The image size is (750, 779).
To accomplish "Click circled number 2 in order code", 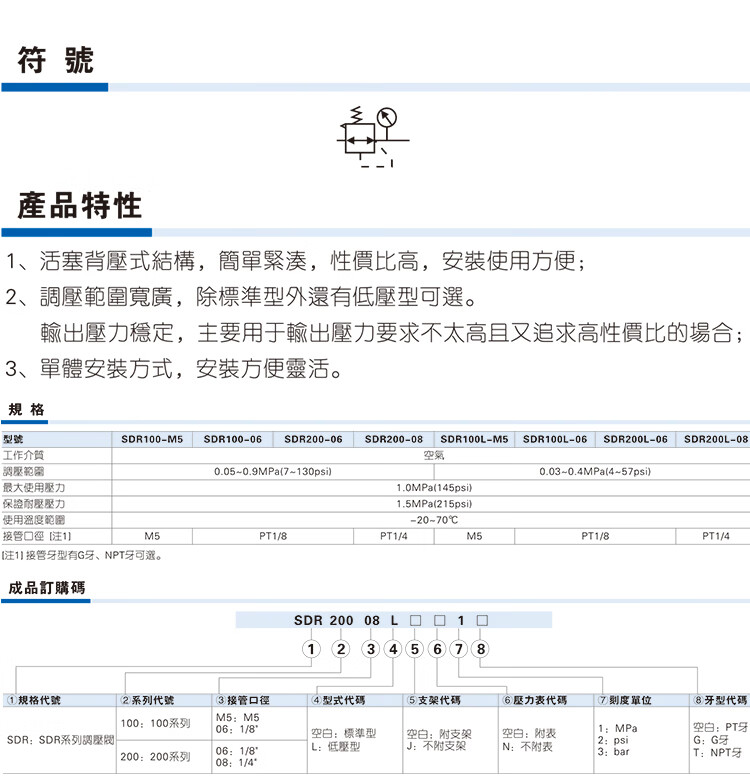I will [340, 650].
